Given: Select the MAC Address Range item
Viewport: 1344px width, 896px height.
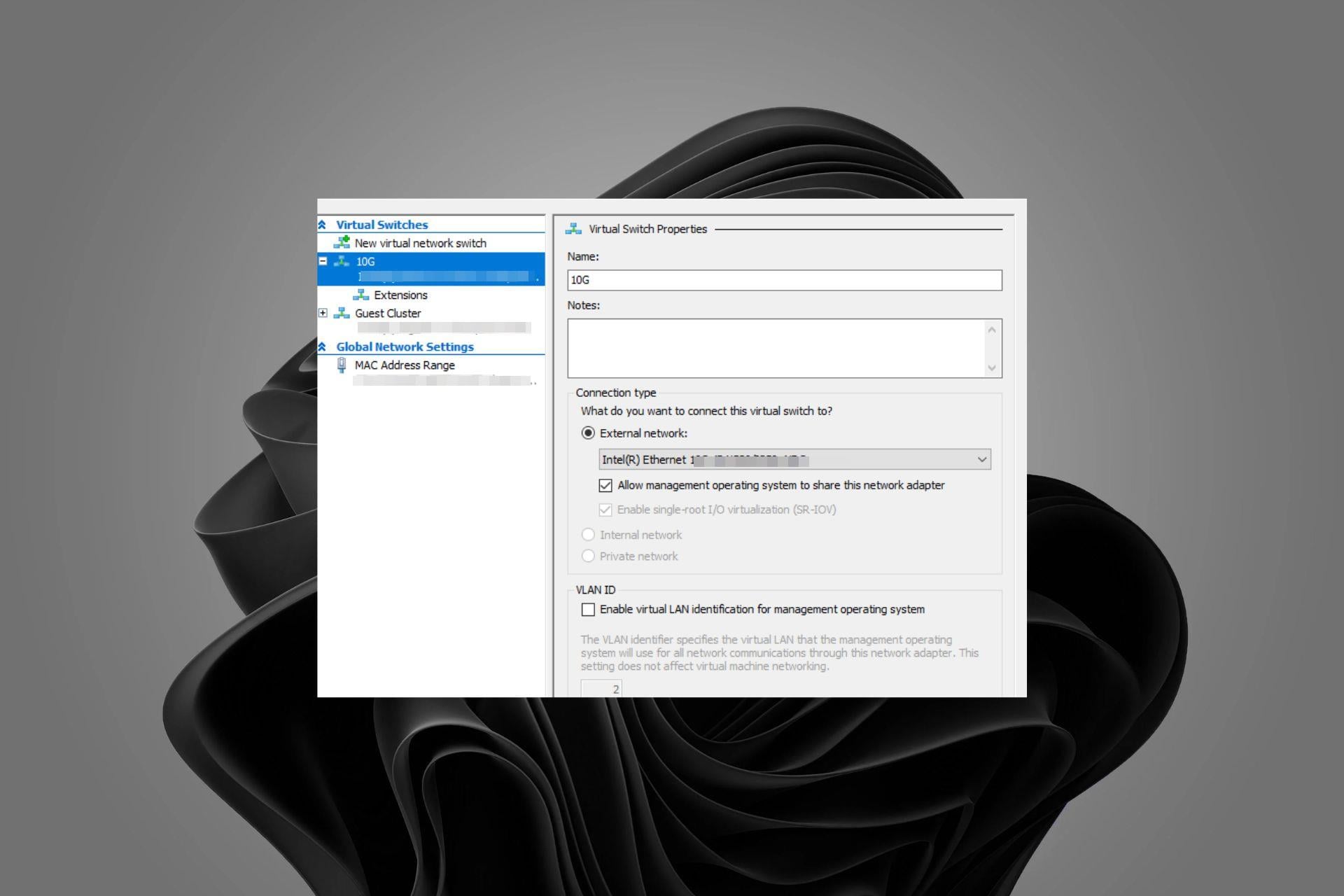Looking at the screenshot, I should [405, 365].
